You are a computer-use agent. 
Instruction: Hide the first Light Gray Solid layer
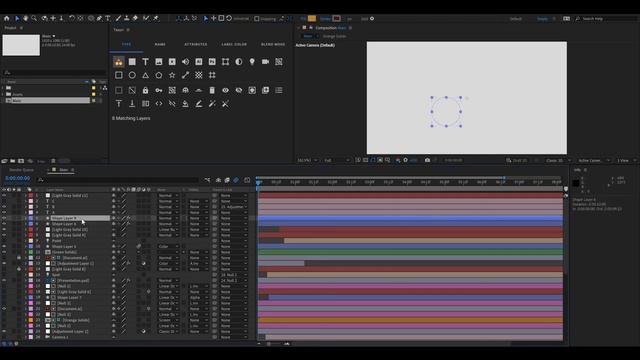click(4, 196)
